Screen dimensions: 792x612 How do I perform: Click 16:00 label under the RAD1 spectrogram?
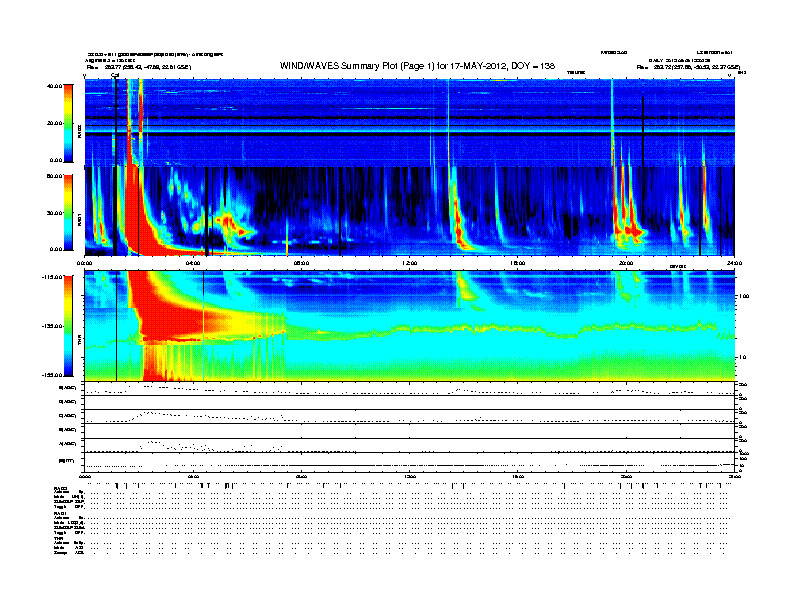[518, 263]
